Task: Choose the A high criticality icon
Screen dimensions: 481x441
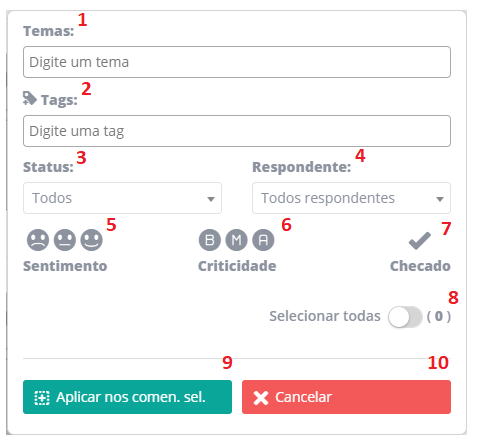Action: tap(263, 240)
